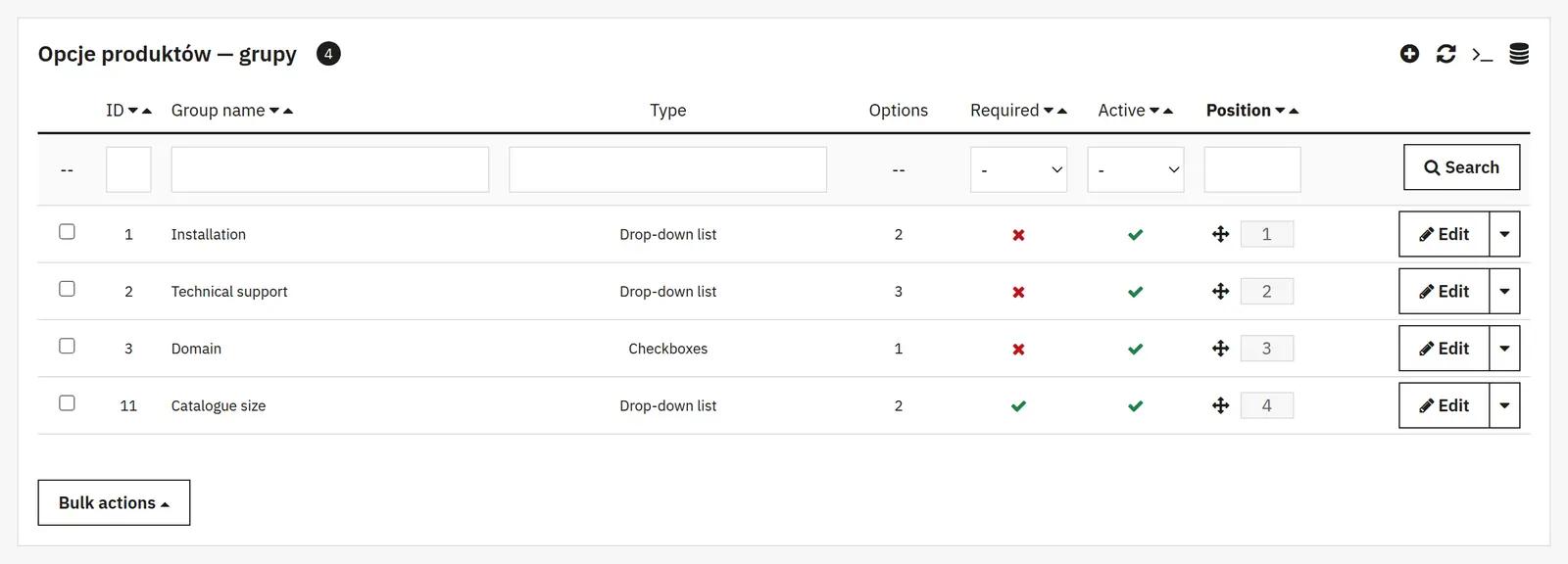Viewport: 1568px width, 564px height.
Task: Open the Active filter dropdown
Action: point(1135,169)
